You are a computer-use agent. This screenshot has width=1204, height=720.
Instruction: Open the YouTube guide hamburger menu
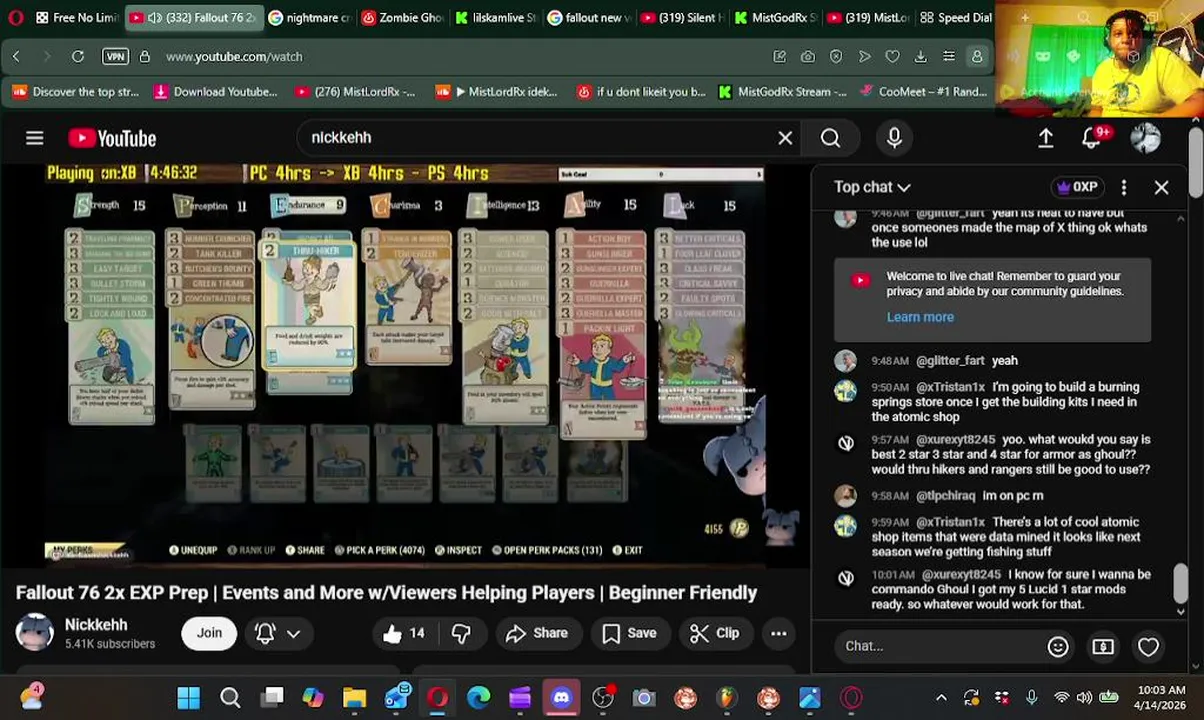point(35,138)
